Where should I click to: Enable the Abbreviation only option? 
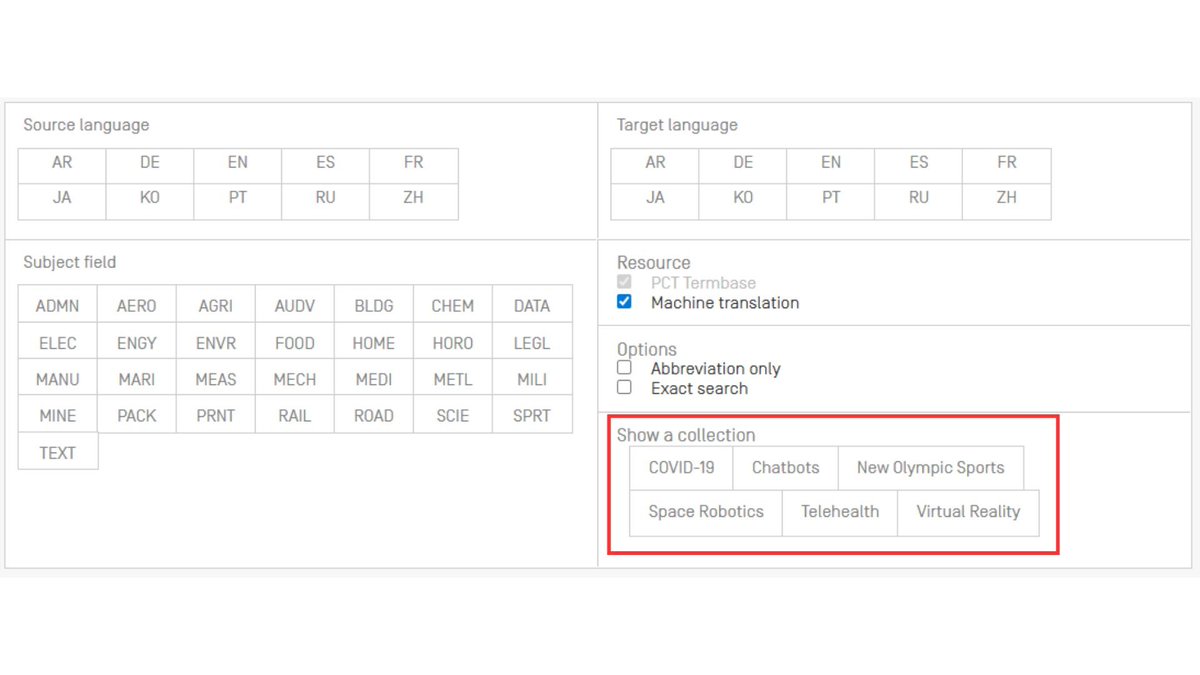click(624, 368)
